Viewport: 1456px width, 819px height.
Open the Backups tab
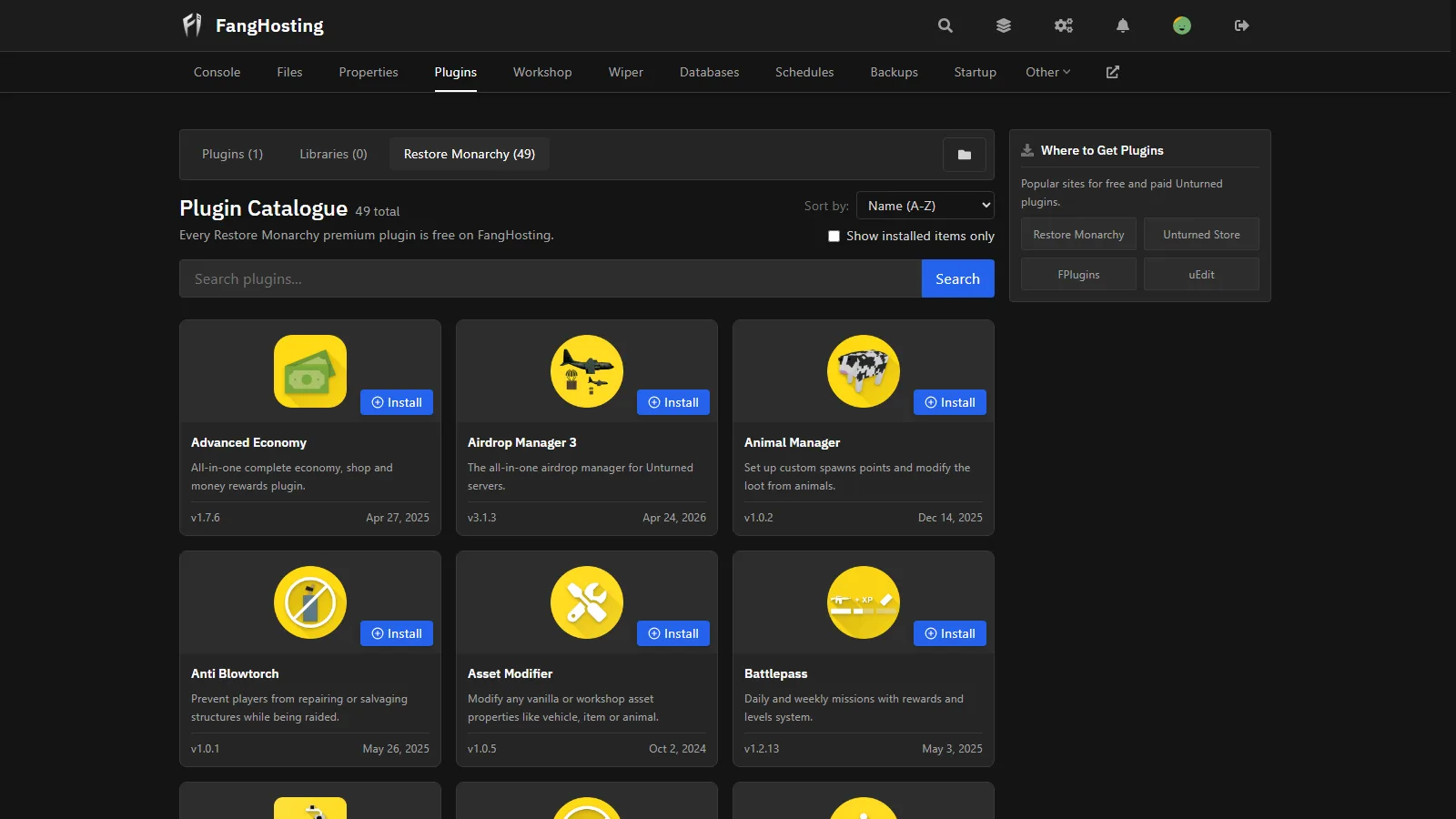click(x=894, y=72)
